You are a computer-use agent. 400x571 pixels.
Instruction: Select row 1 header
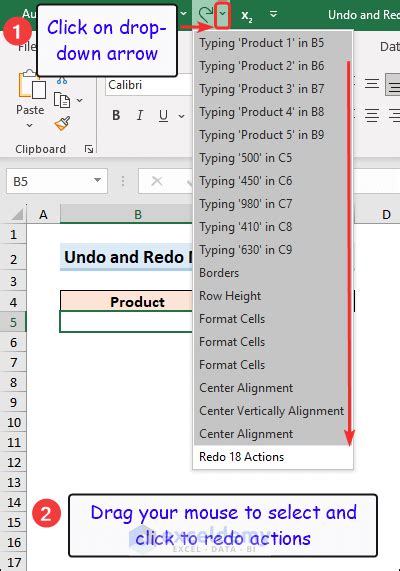pos(13,234)
